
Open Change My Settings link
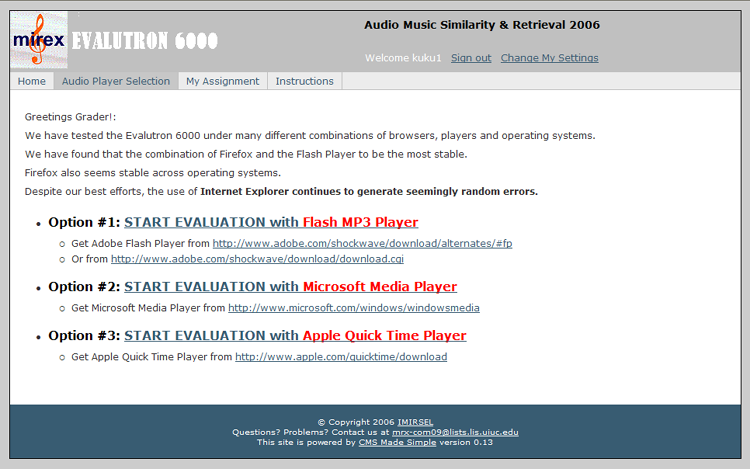pyautogui.click(x=549, y=58)
